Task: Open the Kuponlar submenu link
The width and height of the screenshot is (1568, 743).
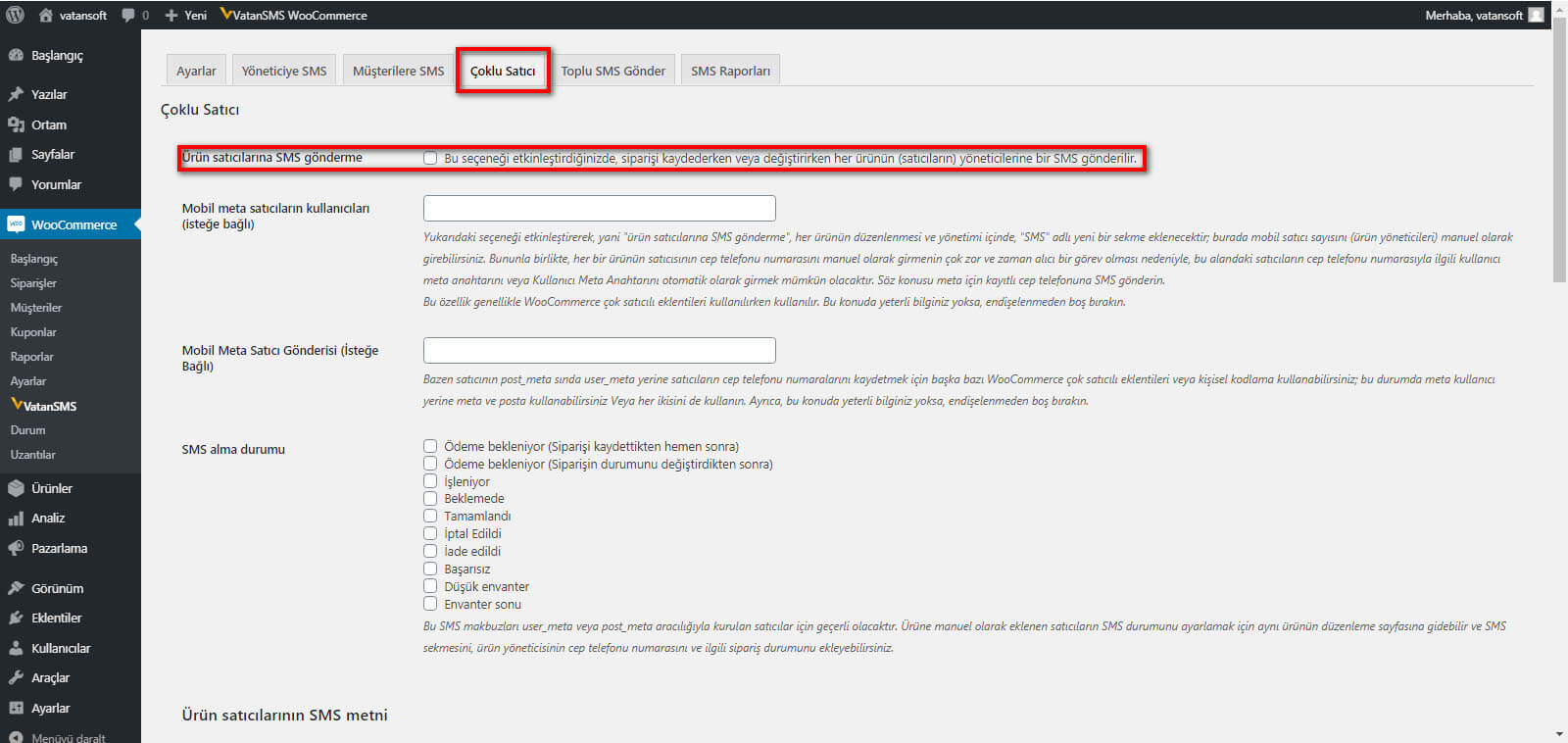Action: (33, 332)
